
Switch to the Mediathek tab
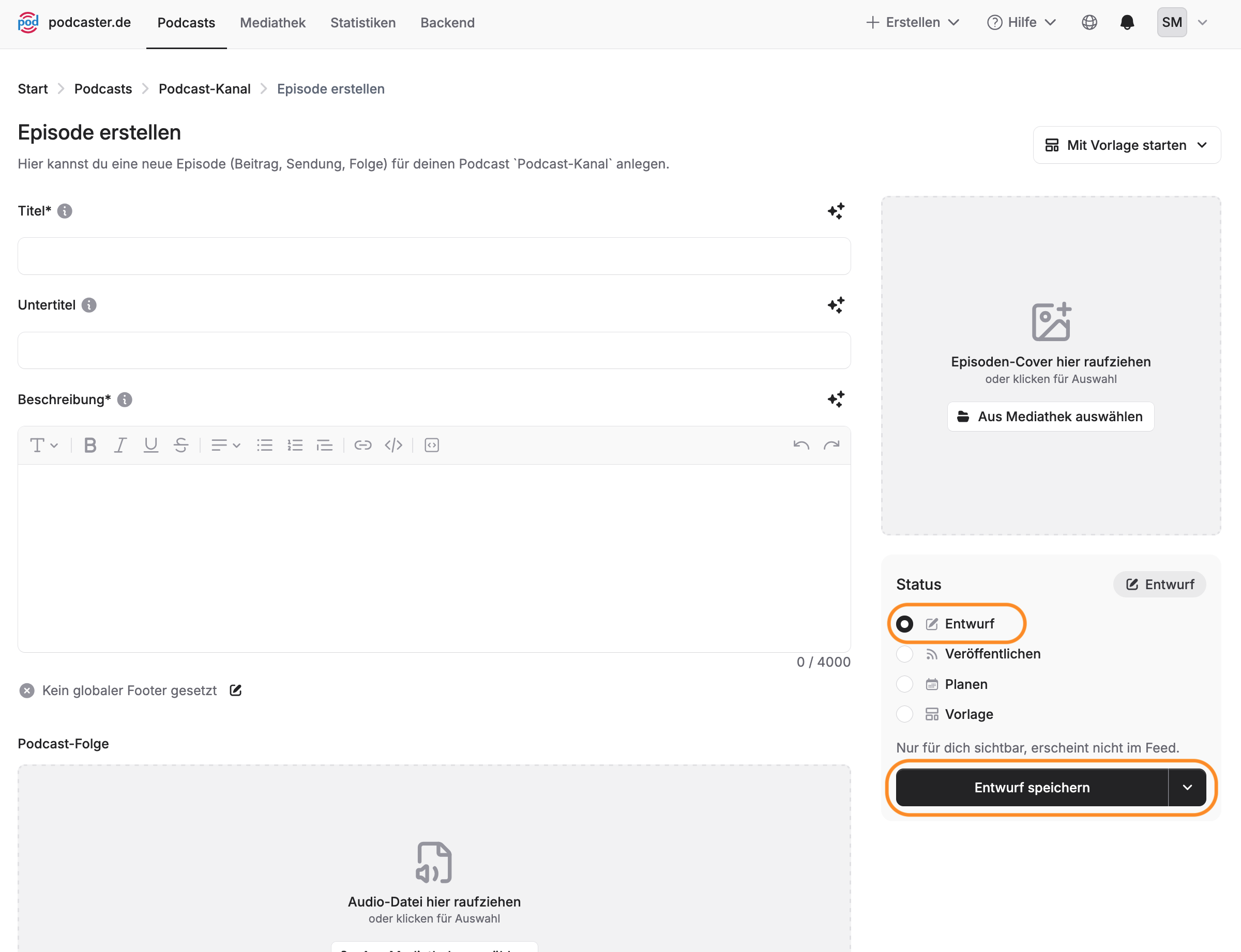click(x=273, y=23)
